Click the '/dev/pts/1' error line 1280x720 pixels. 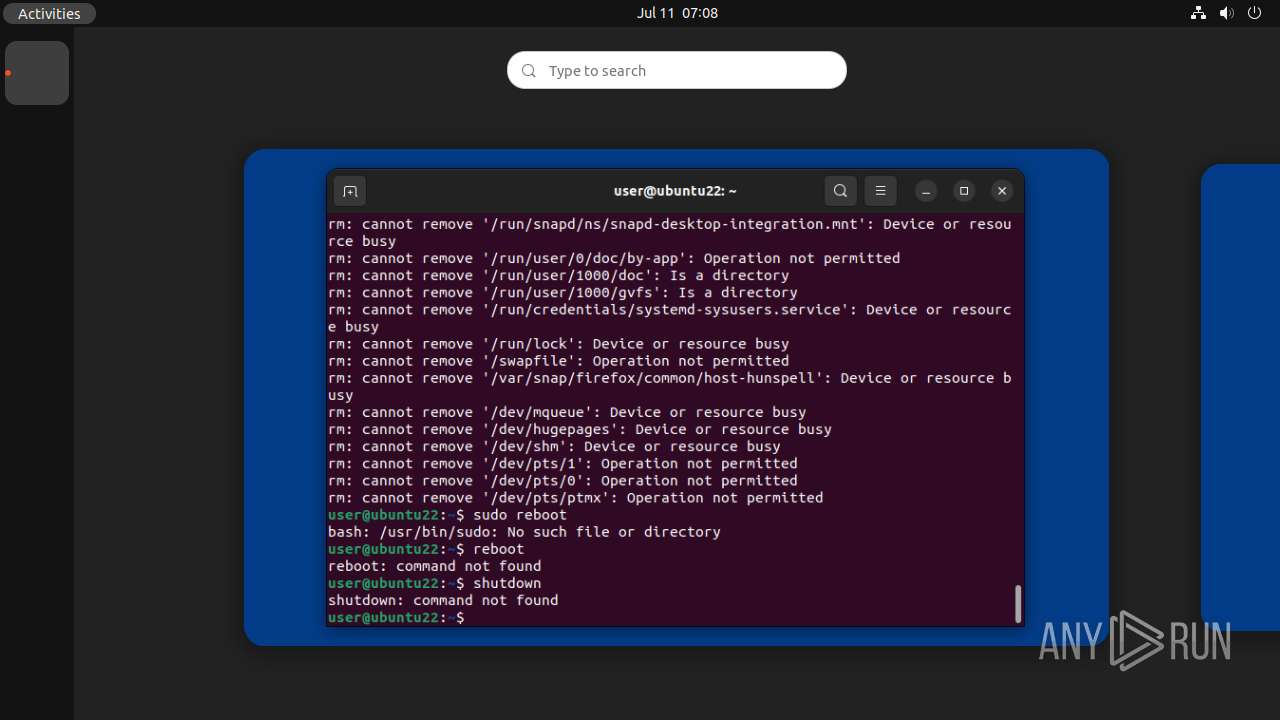tap(562, 464)
